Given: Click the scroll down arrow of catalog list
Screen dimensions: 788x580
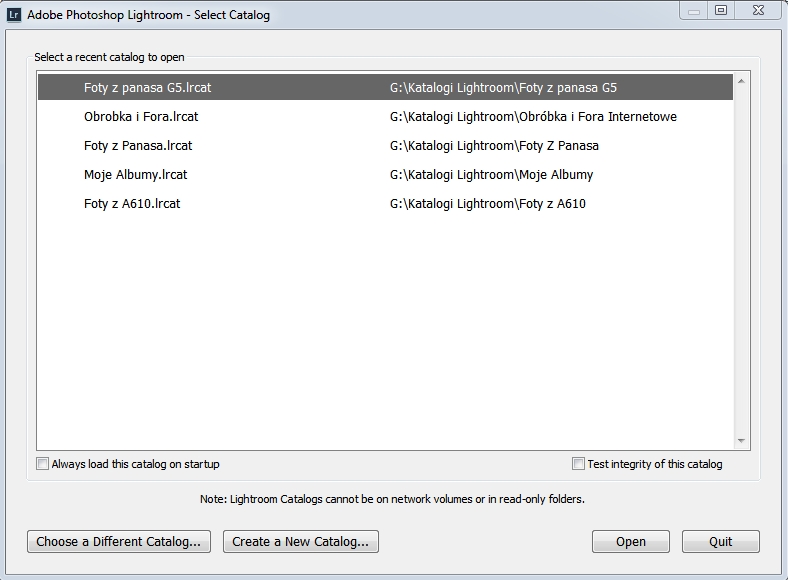Looking at the screenshot, I should 741,440.
